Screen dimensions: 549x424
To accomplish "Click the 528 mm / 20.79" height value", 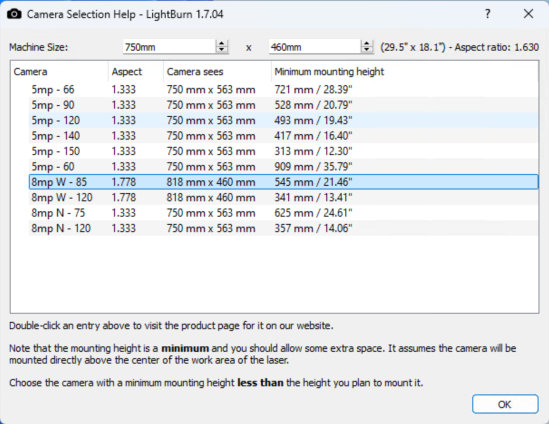I will 313,105.
